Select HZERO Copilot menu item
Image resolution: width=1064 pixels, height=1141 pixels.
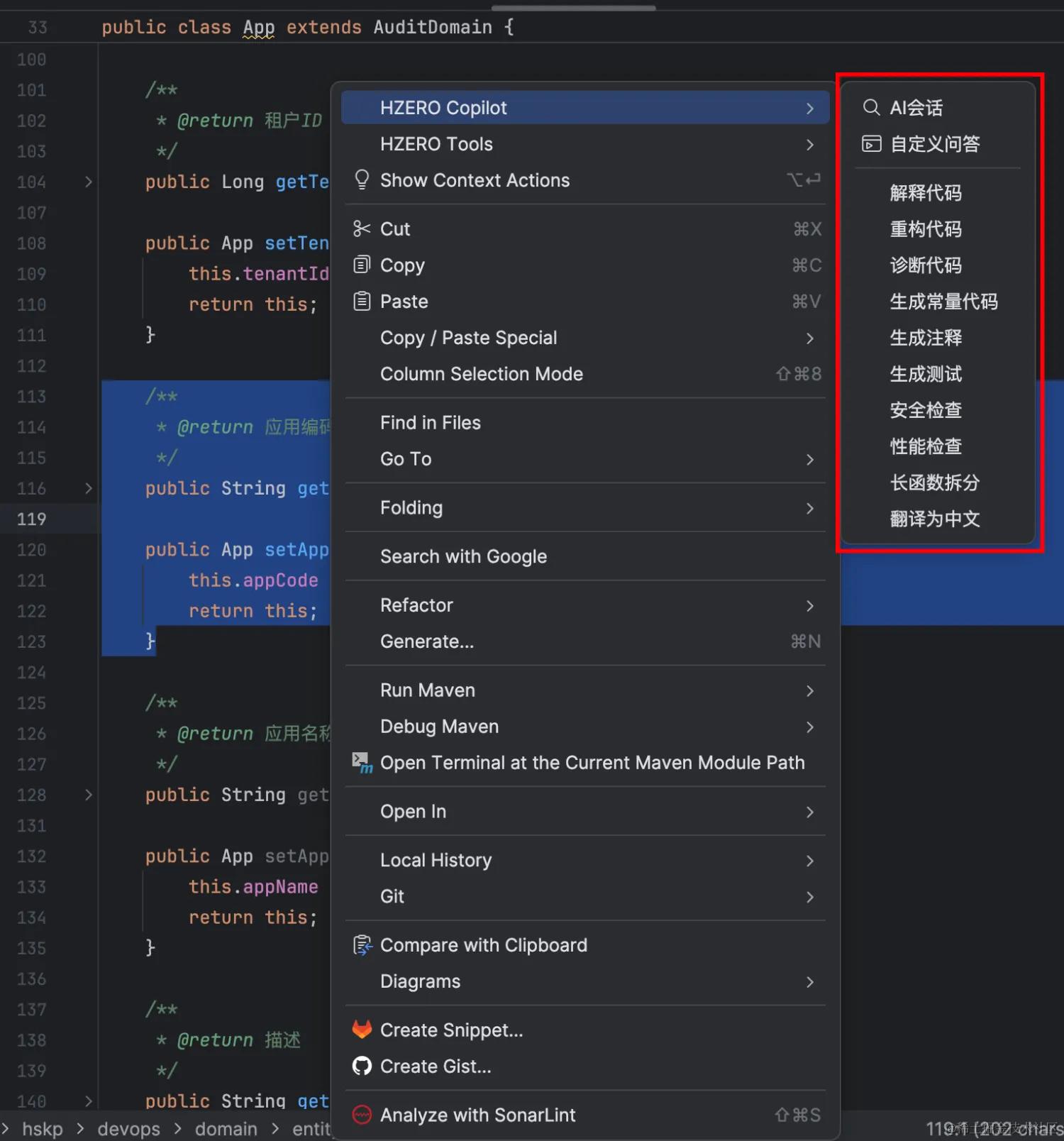[585, 108]
